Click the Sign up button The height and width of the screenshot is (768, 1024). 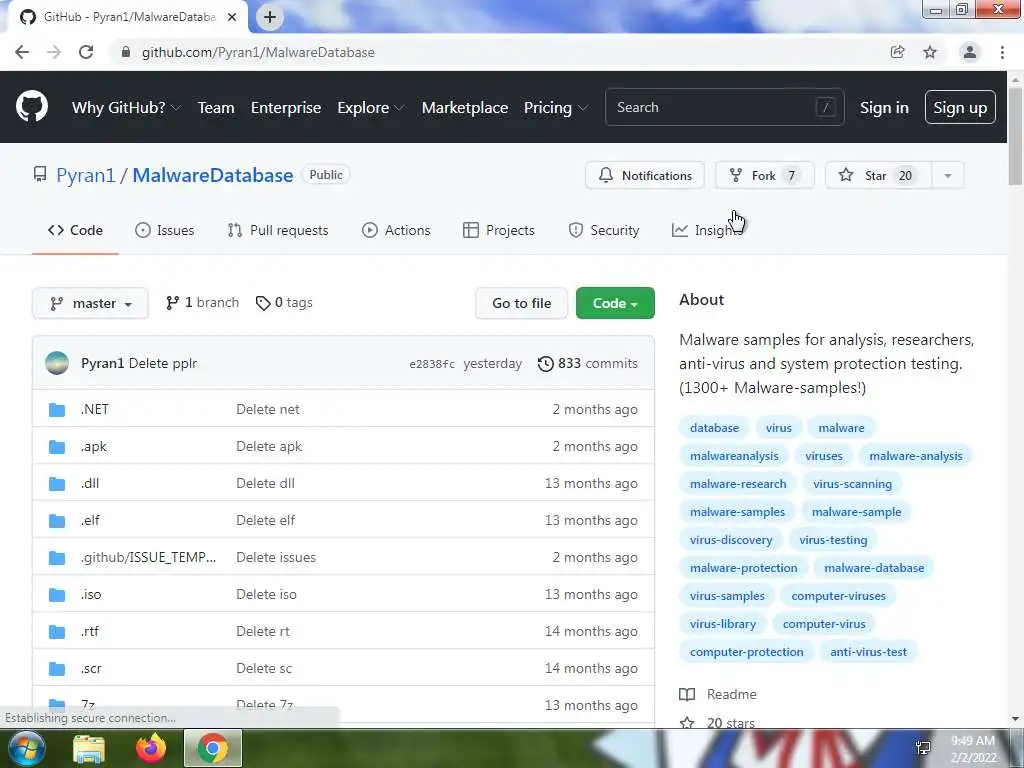(960, 107)
